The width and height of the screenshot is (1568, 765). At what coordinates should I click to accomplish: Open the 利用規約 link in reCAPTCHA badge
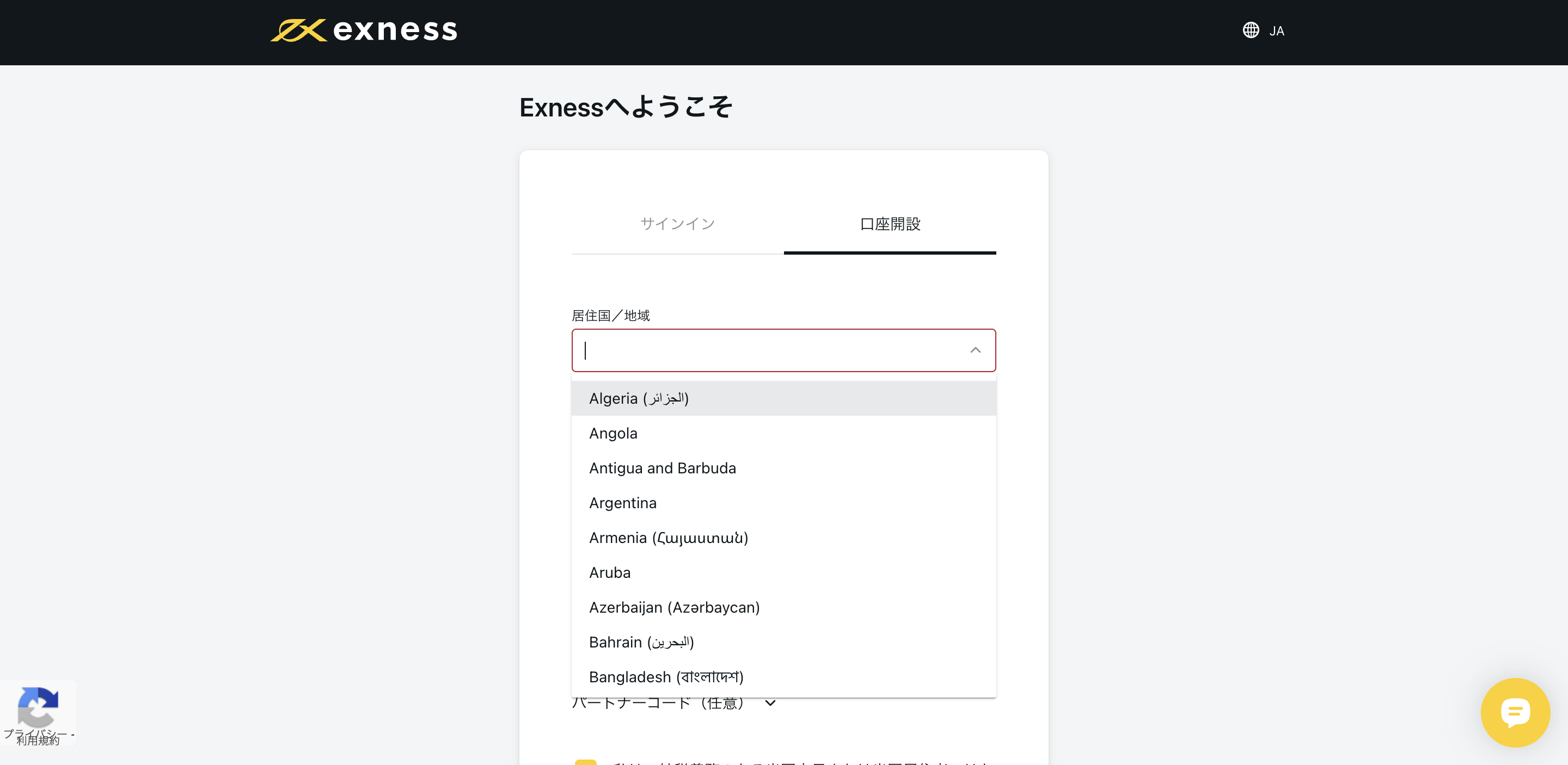[38, 741]
